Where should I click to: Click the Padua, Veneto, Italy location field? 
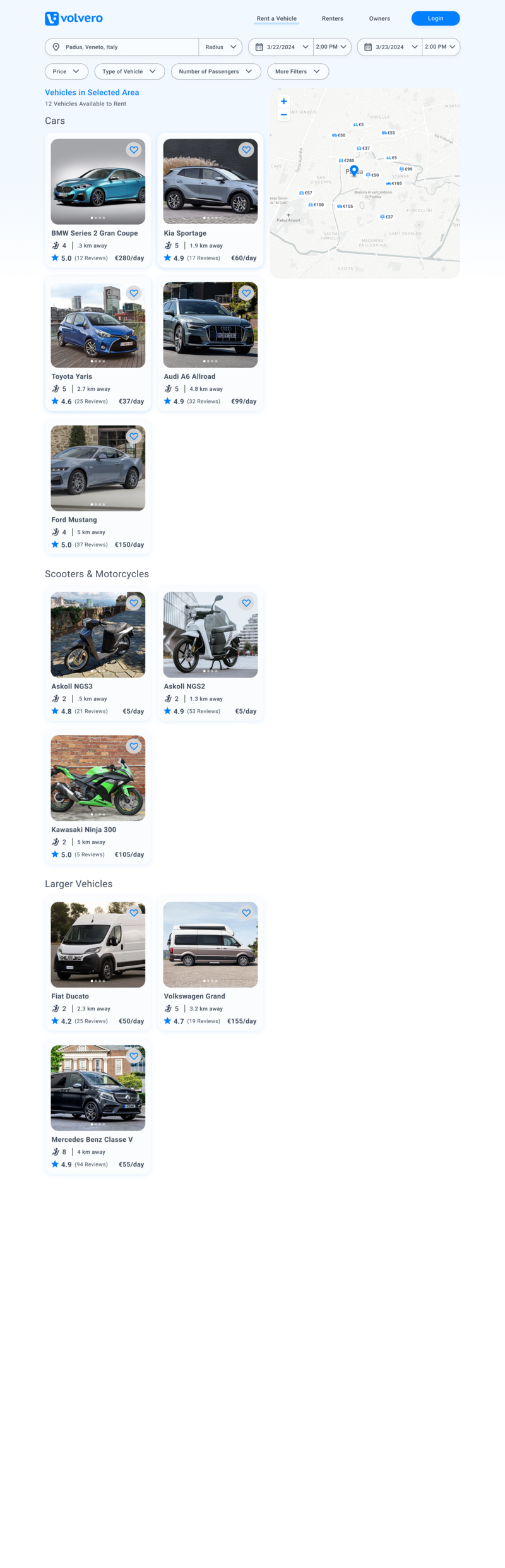pyautogui.click(x=122, y=47)
